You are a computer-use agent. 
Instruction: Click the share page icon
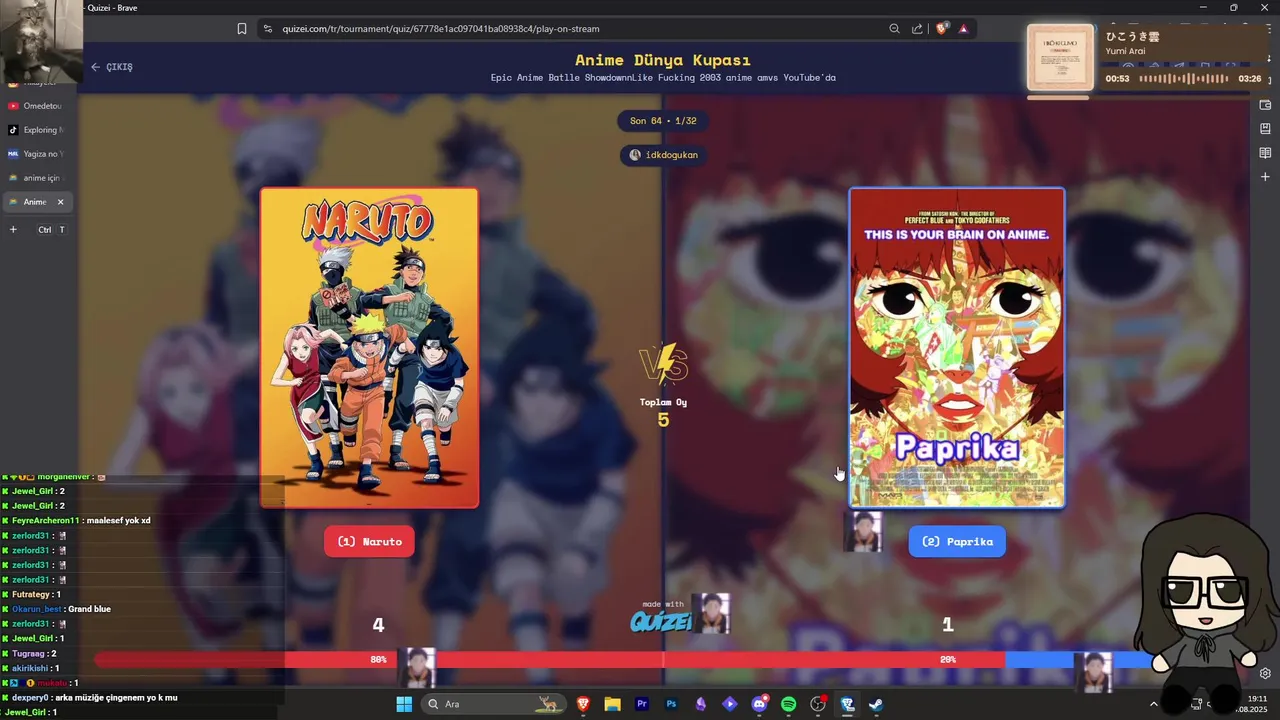pyautogui.click(x=917, y=29)
